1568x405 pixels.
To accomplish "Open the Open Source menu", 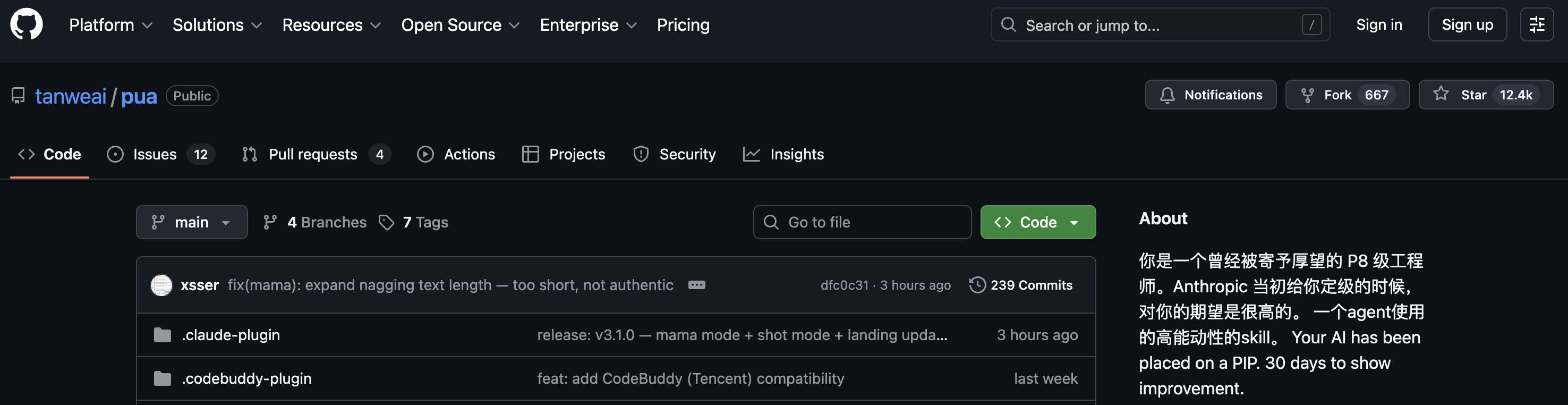I will coord(459,25).
